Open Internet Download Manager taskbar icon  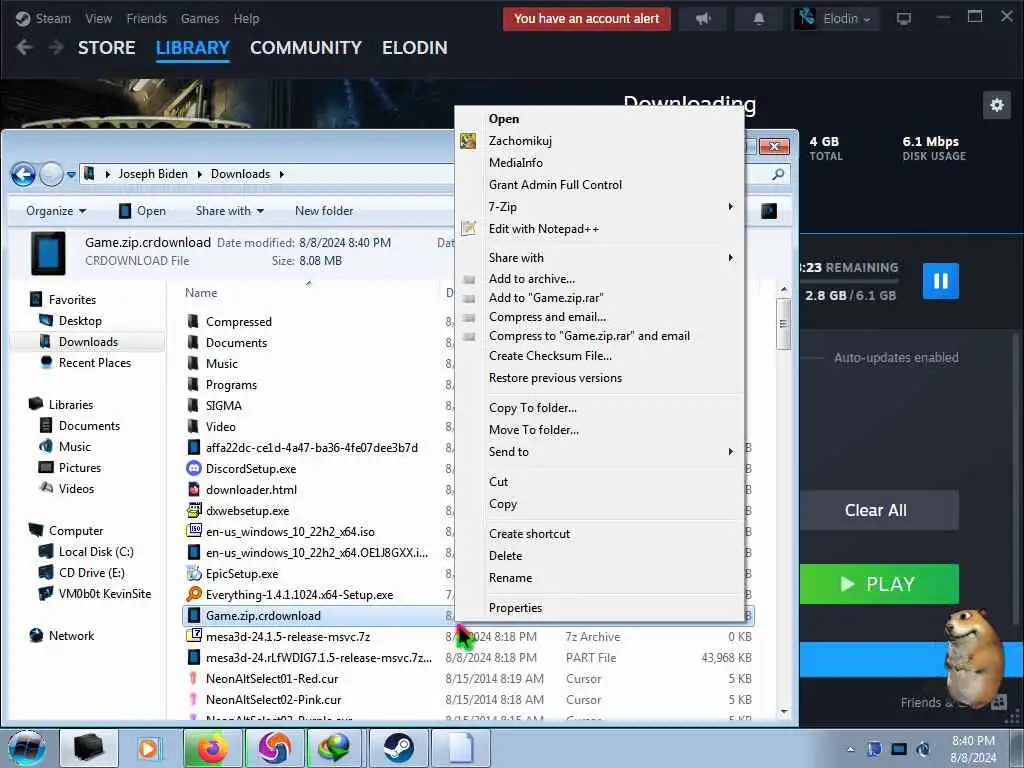334,748
